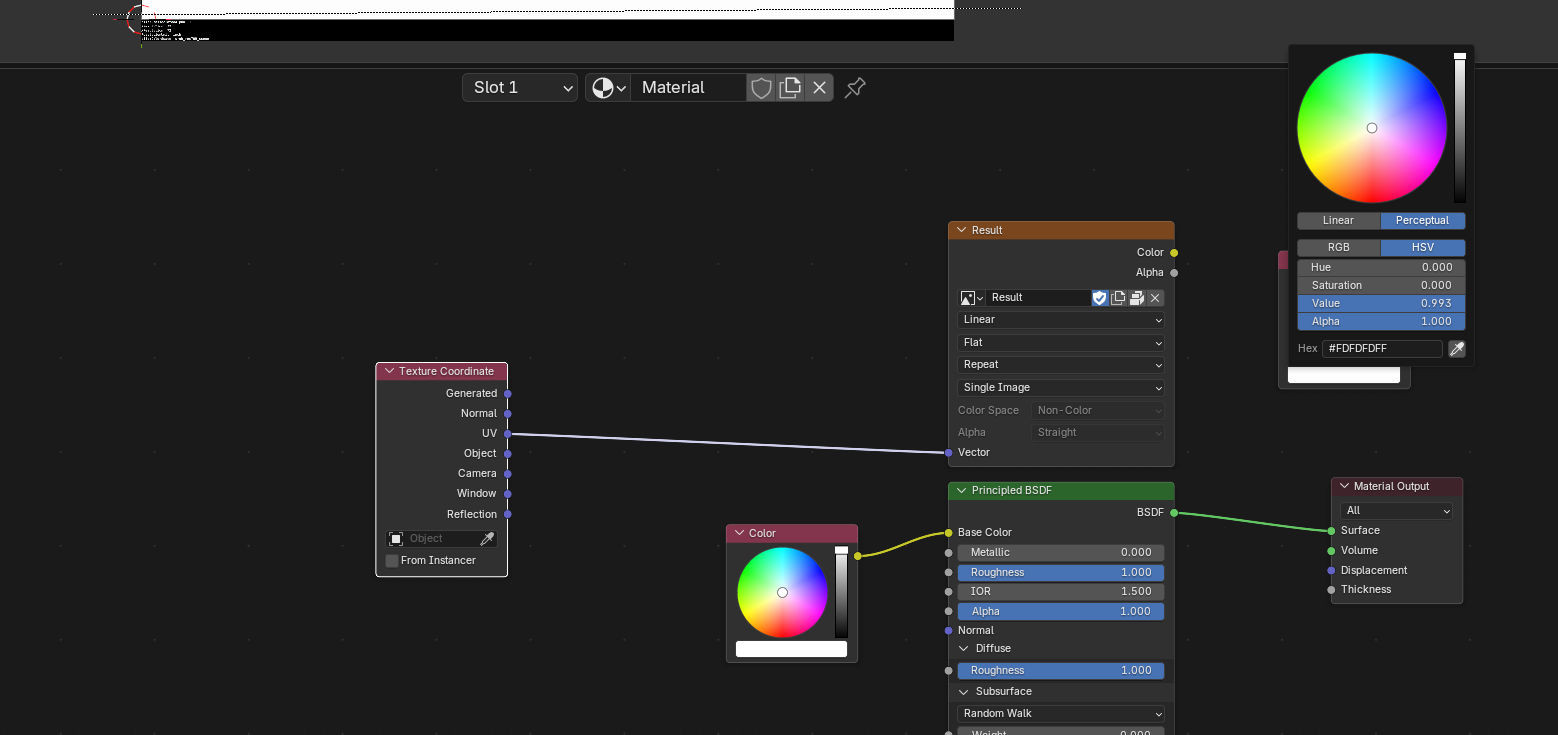This screenshot has width=1558, height=735.
Task: Open the Single Image source dropdown
Action: click(1061, 388)
